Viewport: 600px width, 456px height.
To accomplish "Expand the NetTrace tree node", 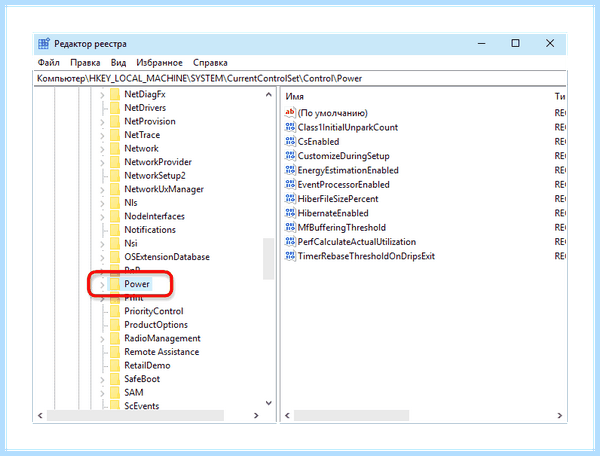I will (x=102, y=135).
